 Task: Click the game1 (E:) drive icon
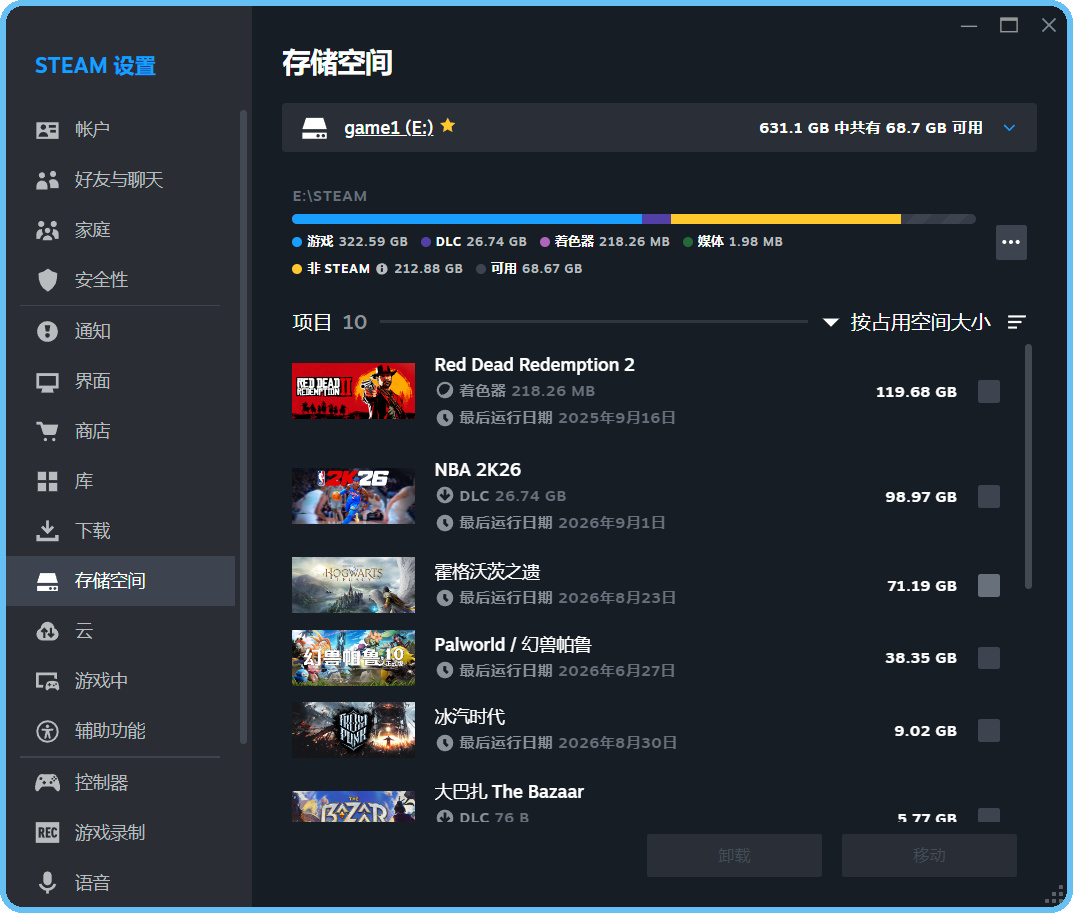tap(315, 128)
